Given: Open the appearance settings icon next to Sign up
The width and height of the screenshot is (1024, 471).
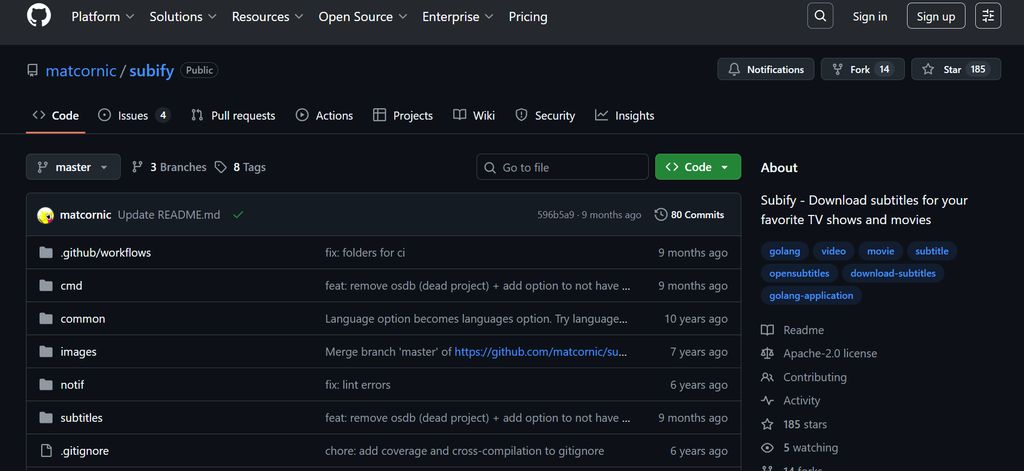Looking at the screenshot, I should (988, 16).
